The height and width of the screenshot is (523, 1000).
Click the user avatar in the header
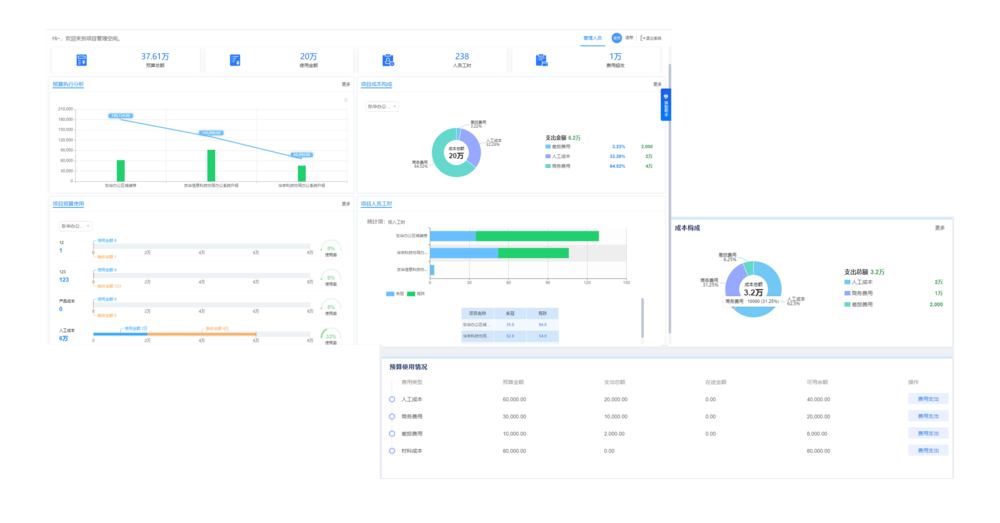(x=616, y=38)
